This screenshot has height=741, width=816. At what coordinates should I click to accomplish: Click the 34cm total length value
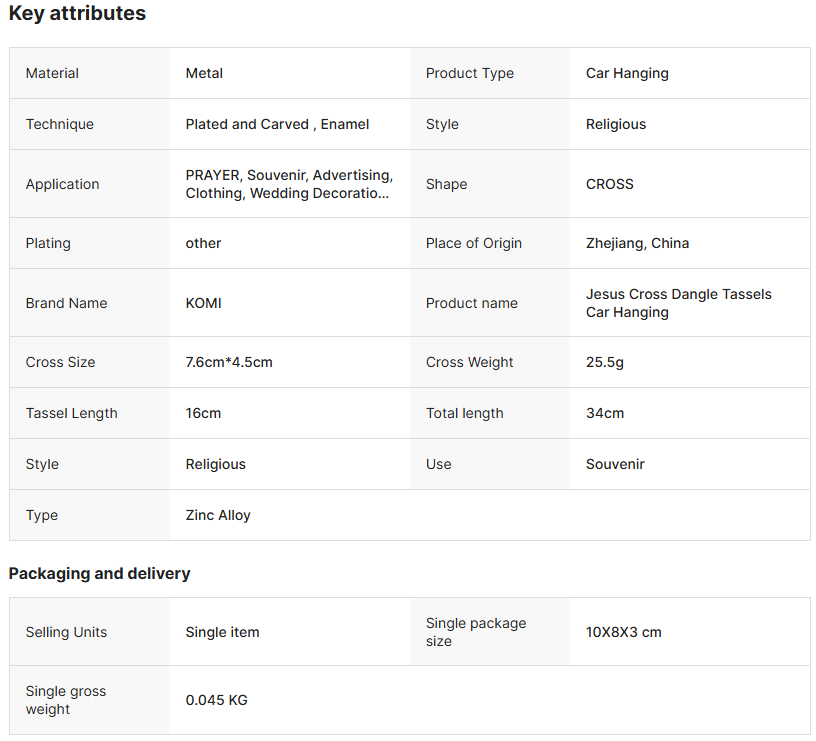[x=604, y=413]
